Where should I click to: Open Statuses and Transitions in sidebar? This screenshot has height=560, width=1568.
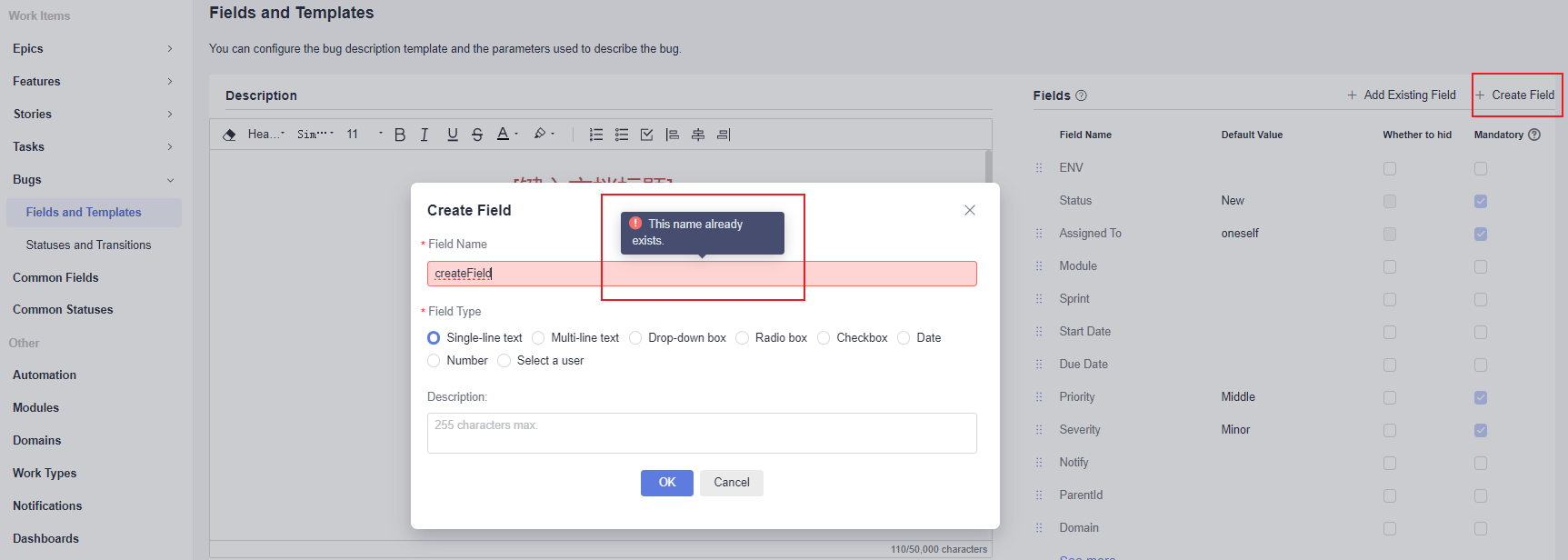click(x=88, y=245)
